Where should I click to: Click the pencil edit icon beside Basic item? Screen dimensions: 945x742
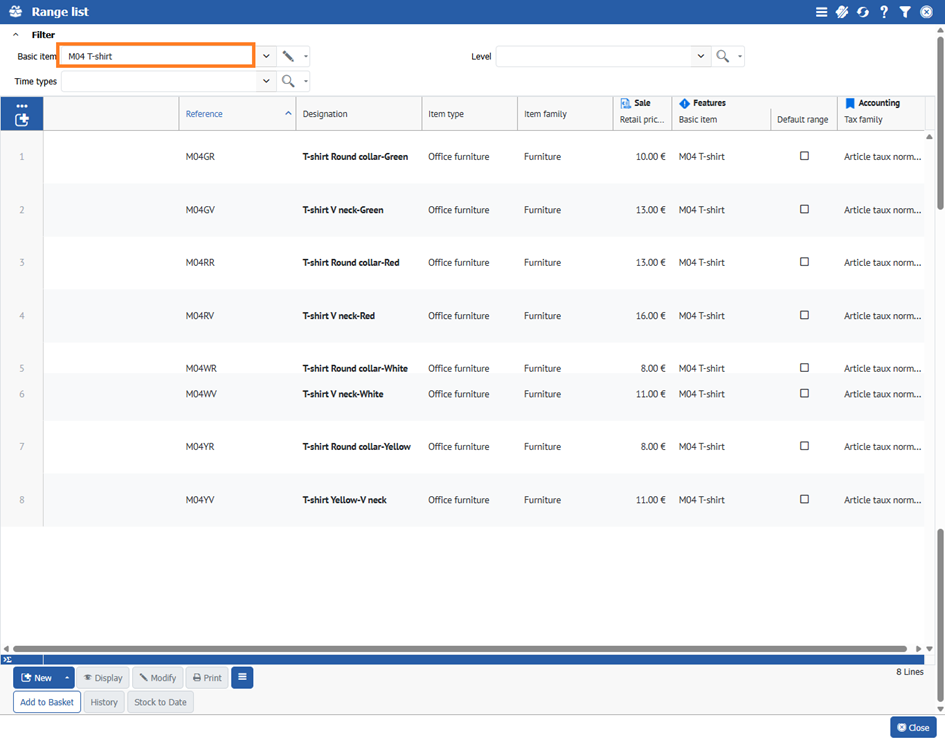coord(288,57)
